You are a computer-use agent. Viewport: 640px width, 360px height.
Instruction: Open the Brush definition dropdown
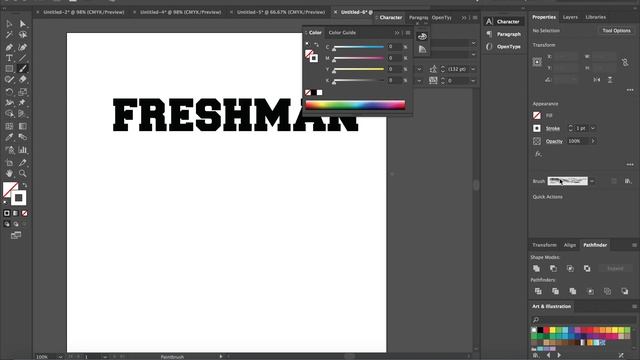[x=592, y=181]
